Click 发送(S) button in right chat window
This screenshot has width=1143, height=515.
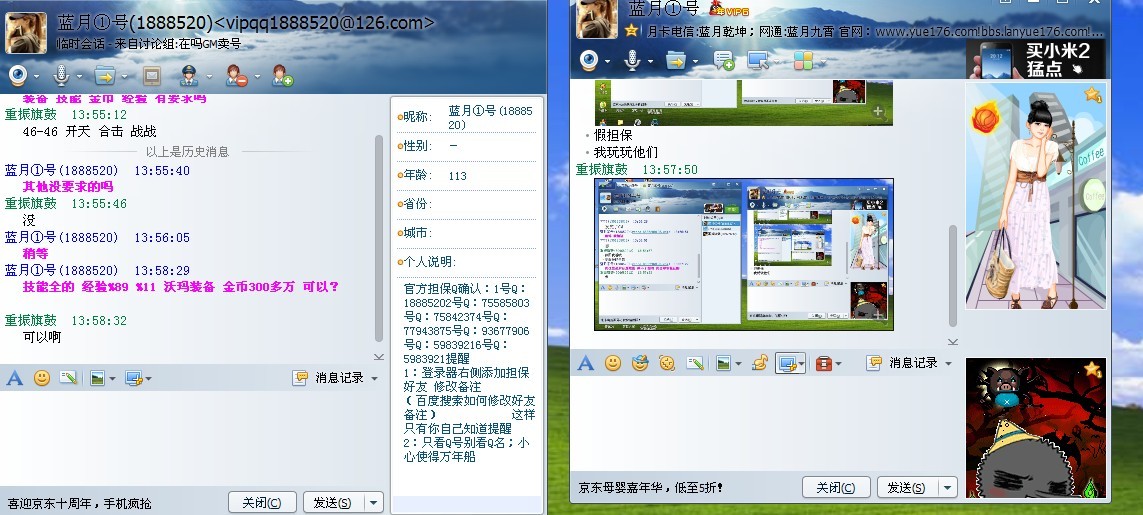[907, 487]
